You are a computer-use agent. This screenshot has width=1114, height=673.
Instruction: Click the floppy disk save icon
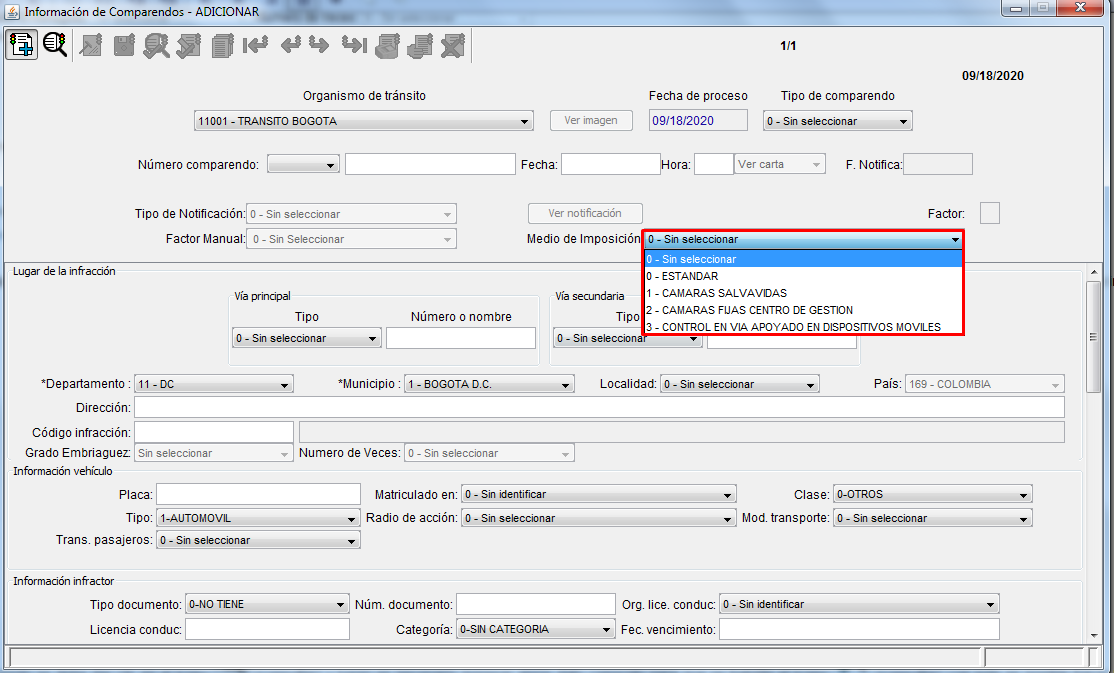click(124, 45)
